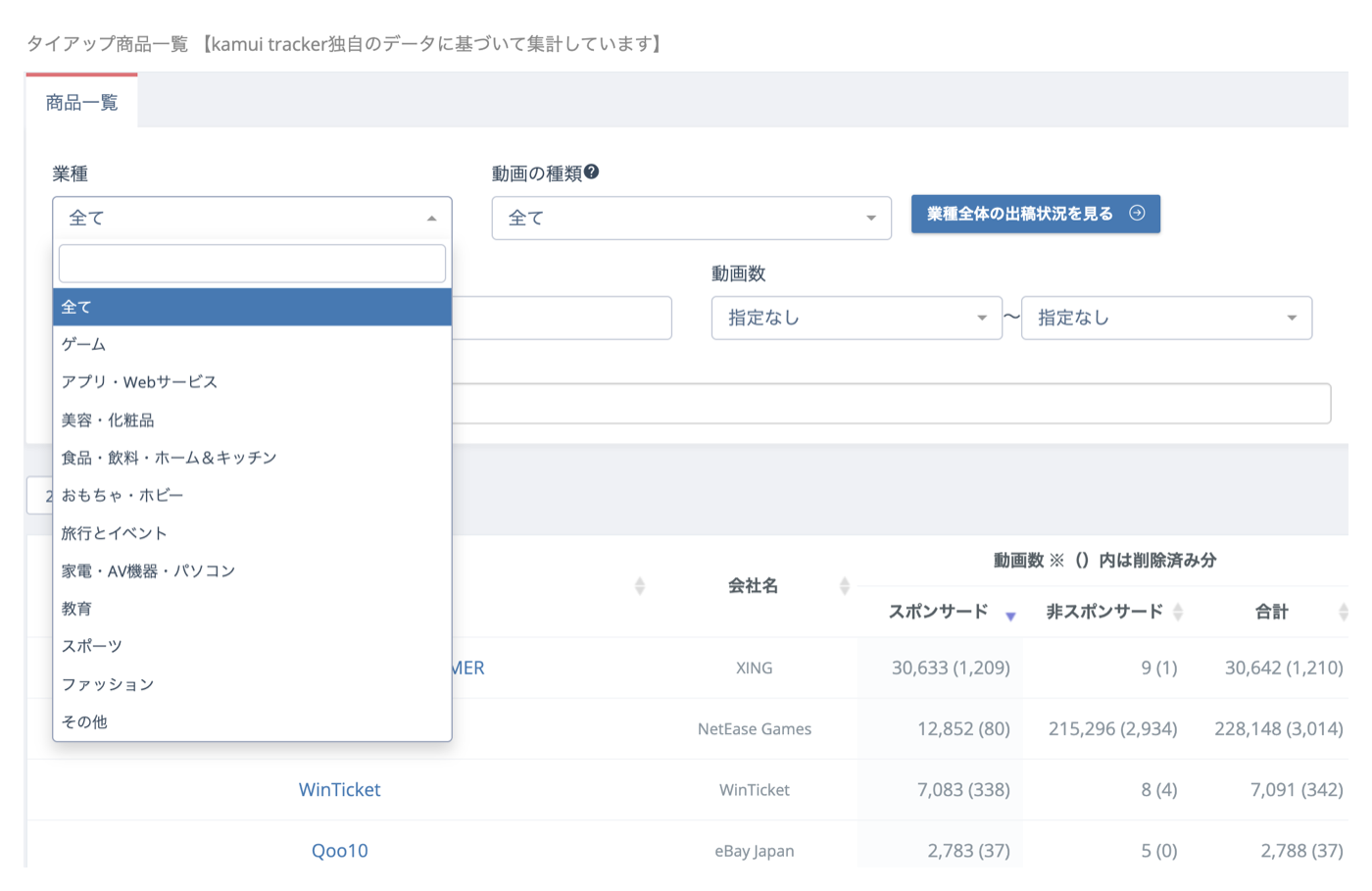The width and height of the screenshot is (1372, 891).
Task: Collapse the 業種 dropdown showing 全て
Action: [252, 218]
